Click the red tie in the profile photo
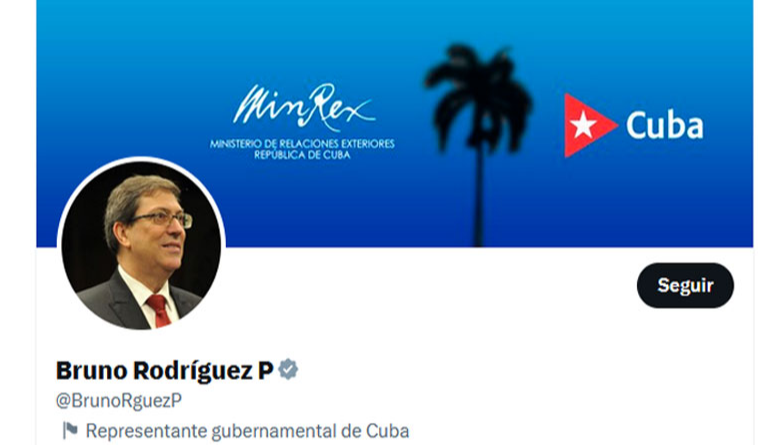 click(x=159, y=310)
